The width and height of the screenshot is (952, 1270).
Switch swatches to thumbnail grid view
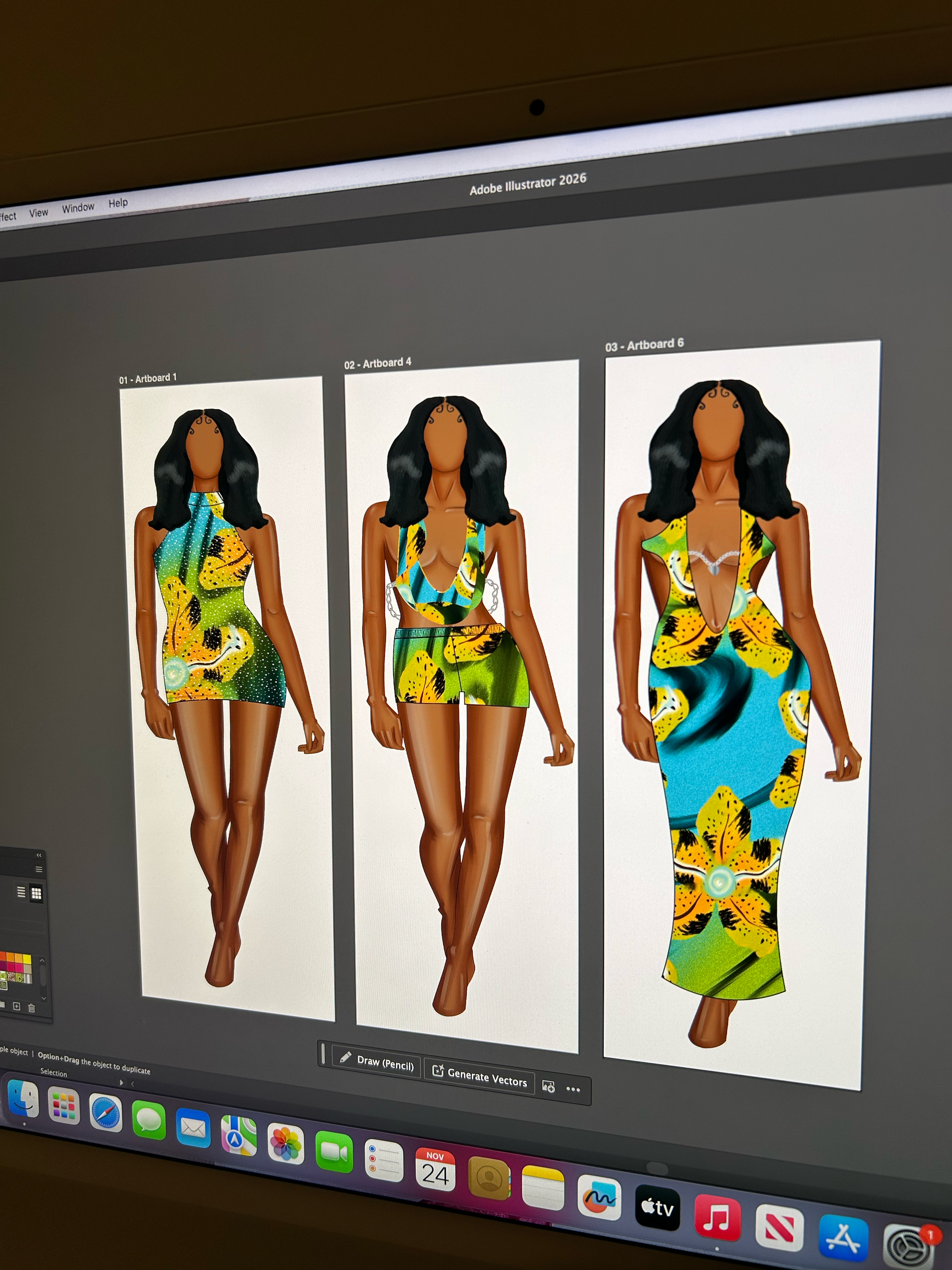click(x=37, y=894)
